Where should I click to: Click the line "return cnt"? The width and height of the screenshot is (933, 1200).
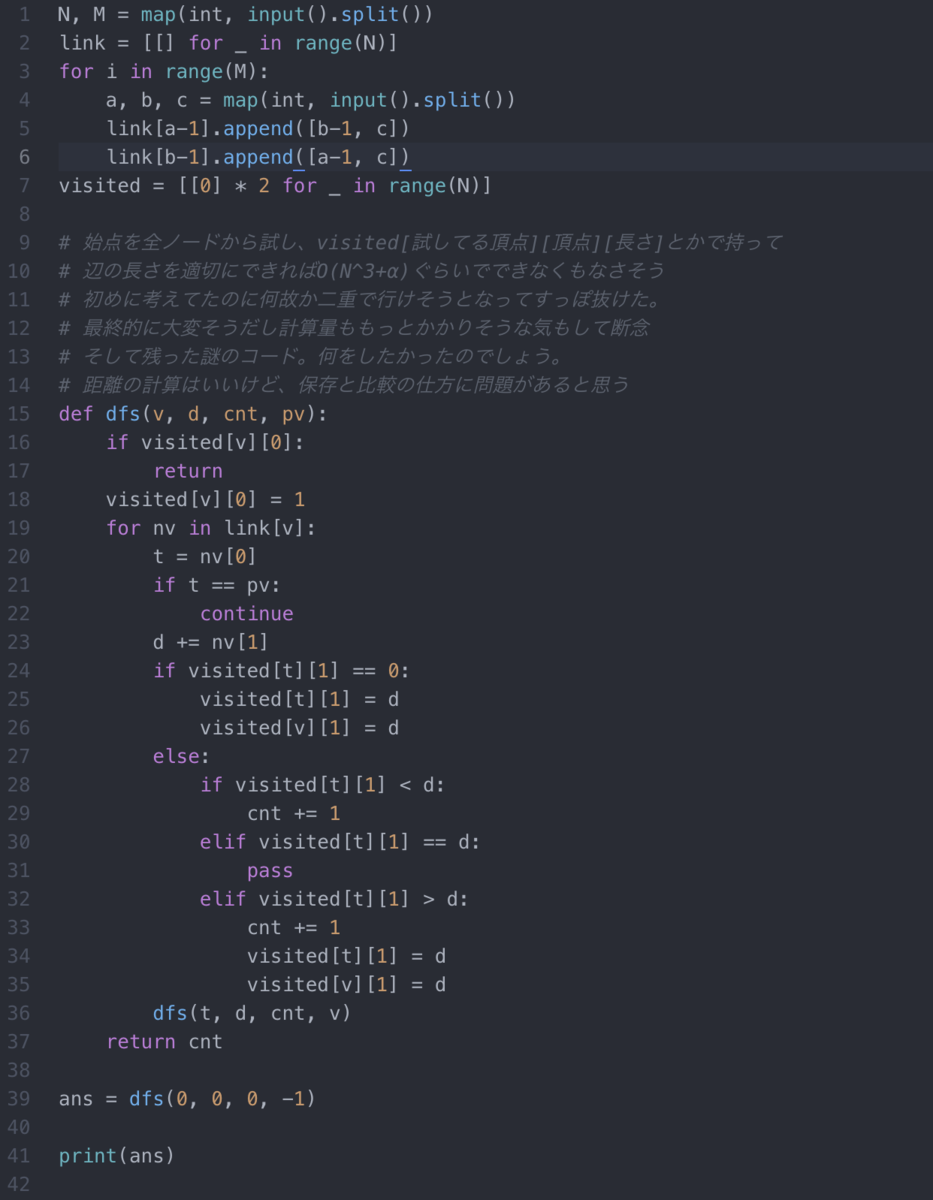point(164,1041)
